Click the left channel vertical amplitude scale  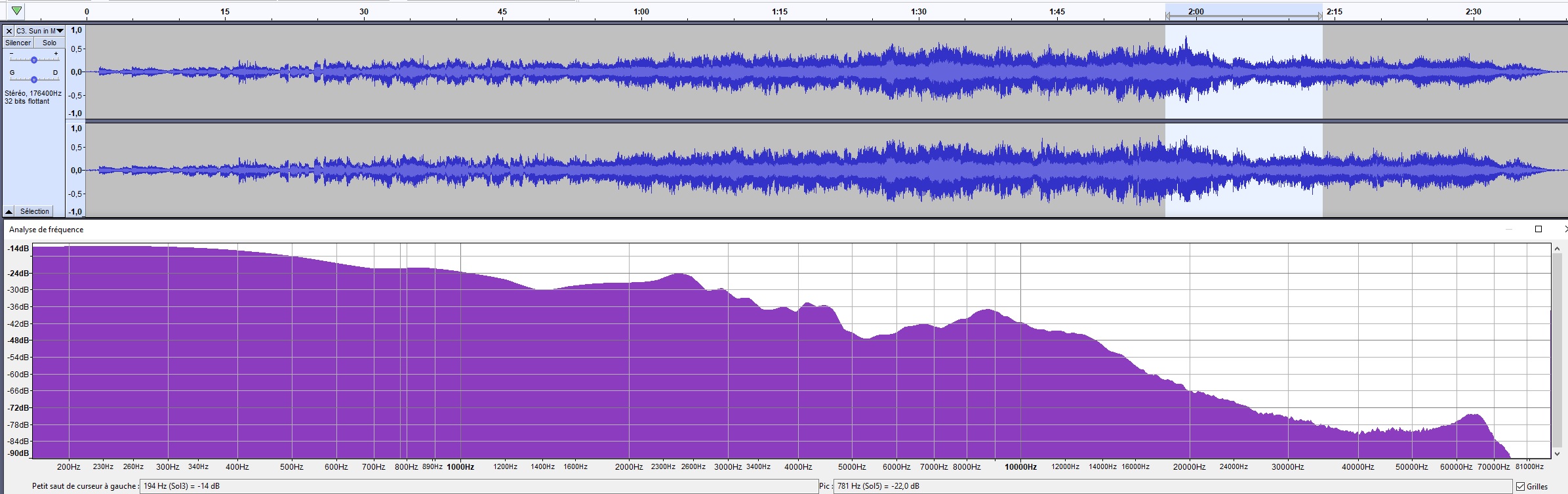tap(75, 72)
